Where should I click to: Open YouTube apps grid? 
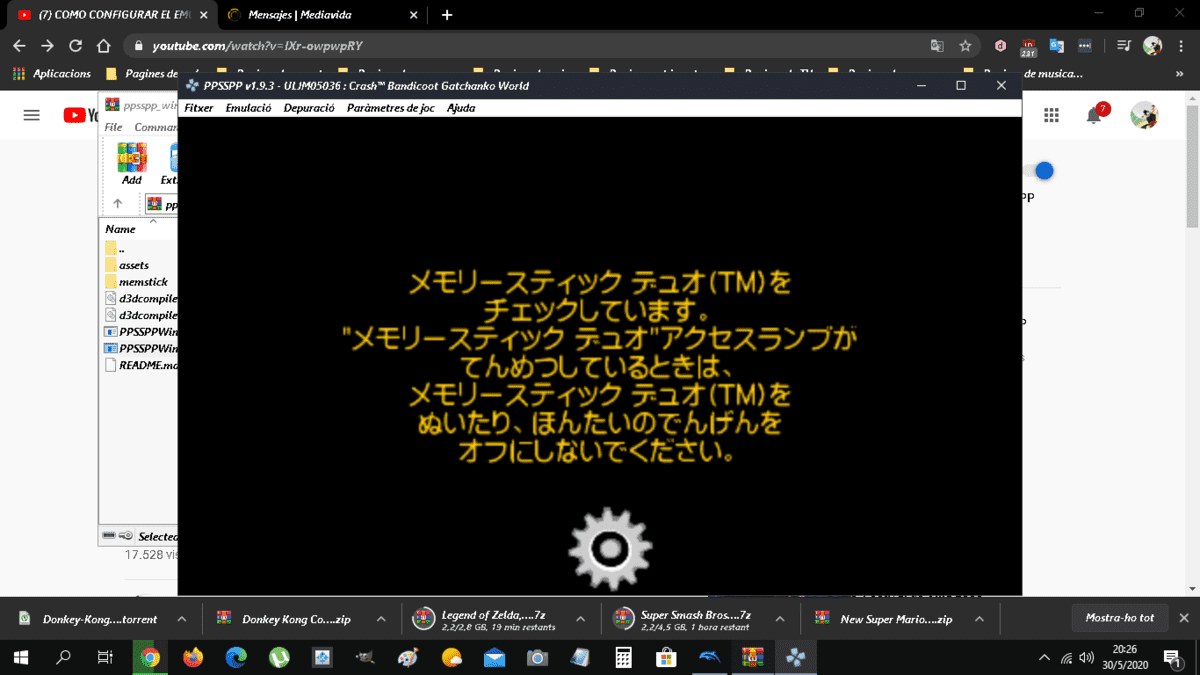(x=1051, y=115)
